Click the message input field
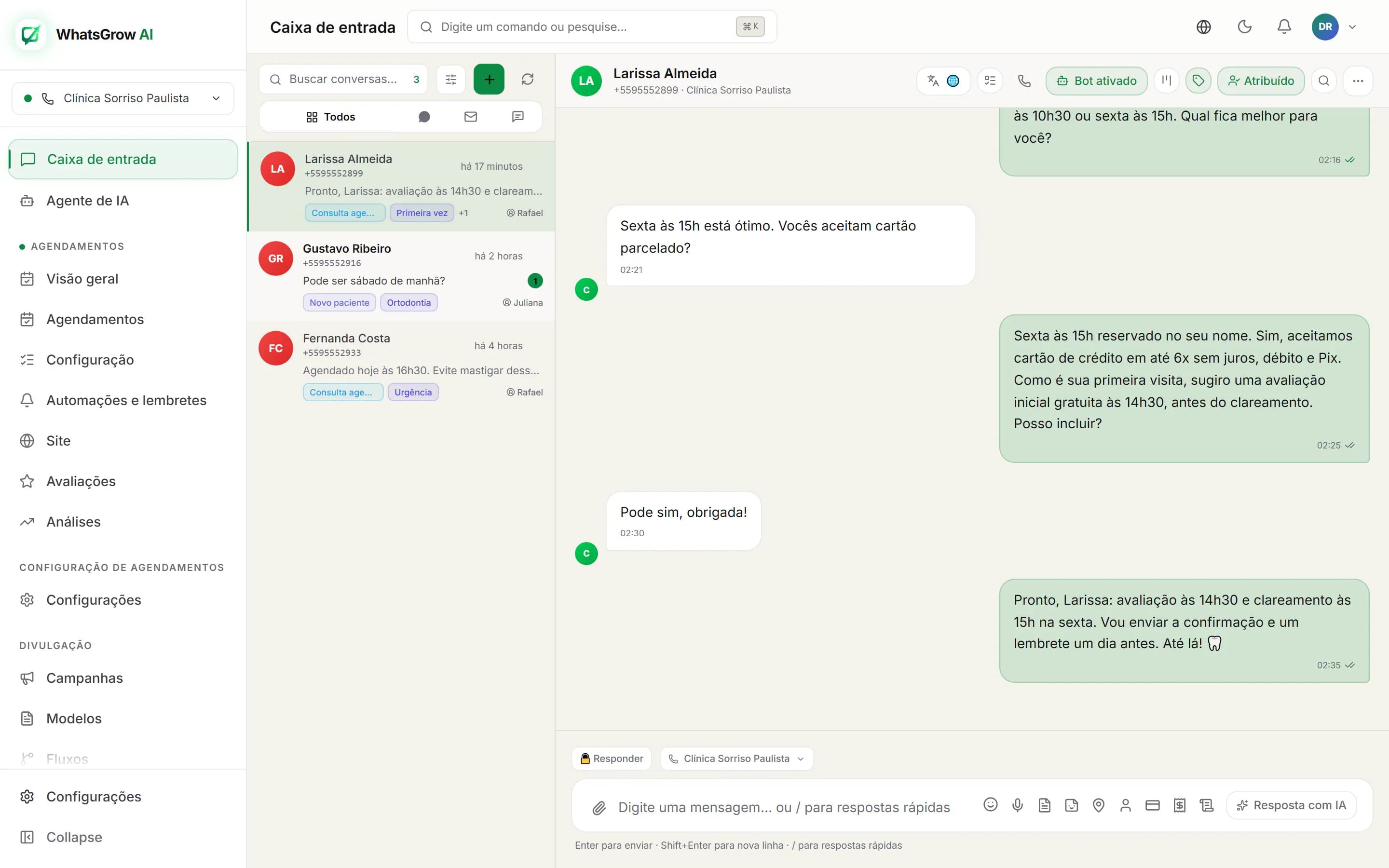Screen dimensions: 1389x868 click(x=784, y=807)
